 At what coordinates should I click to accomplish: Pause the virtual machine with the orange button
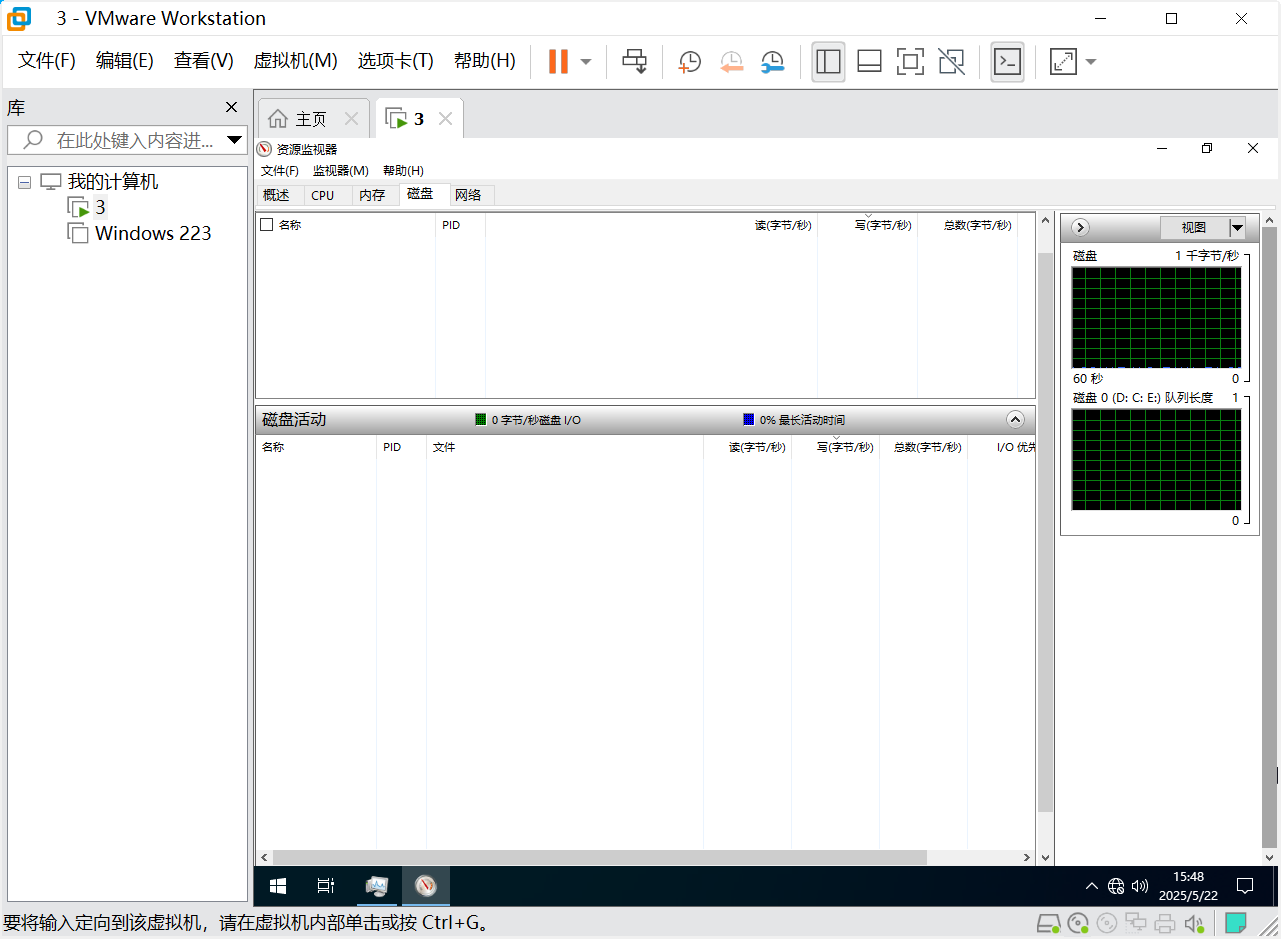[x=558, y=61]
